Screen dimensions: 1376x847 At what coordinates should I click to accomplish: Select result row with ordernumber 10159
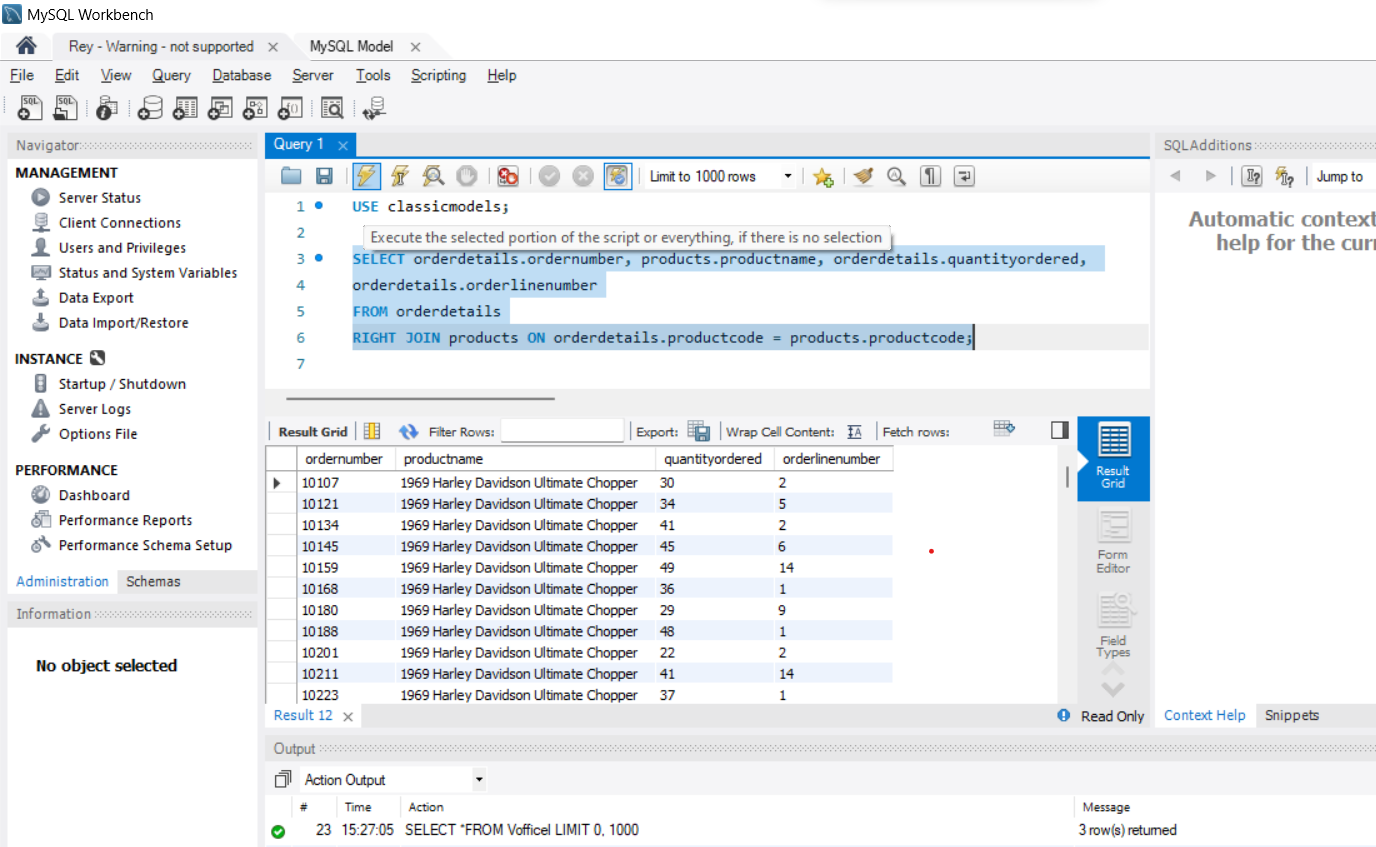click(x=580, y=567)
